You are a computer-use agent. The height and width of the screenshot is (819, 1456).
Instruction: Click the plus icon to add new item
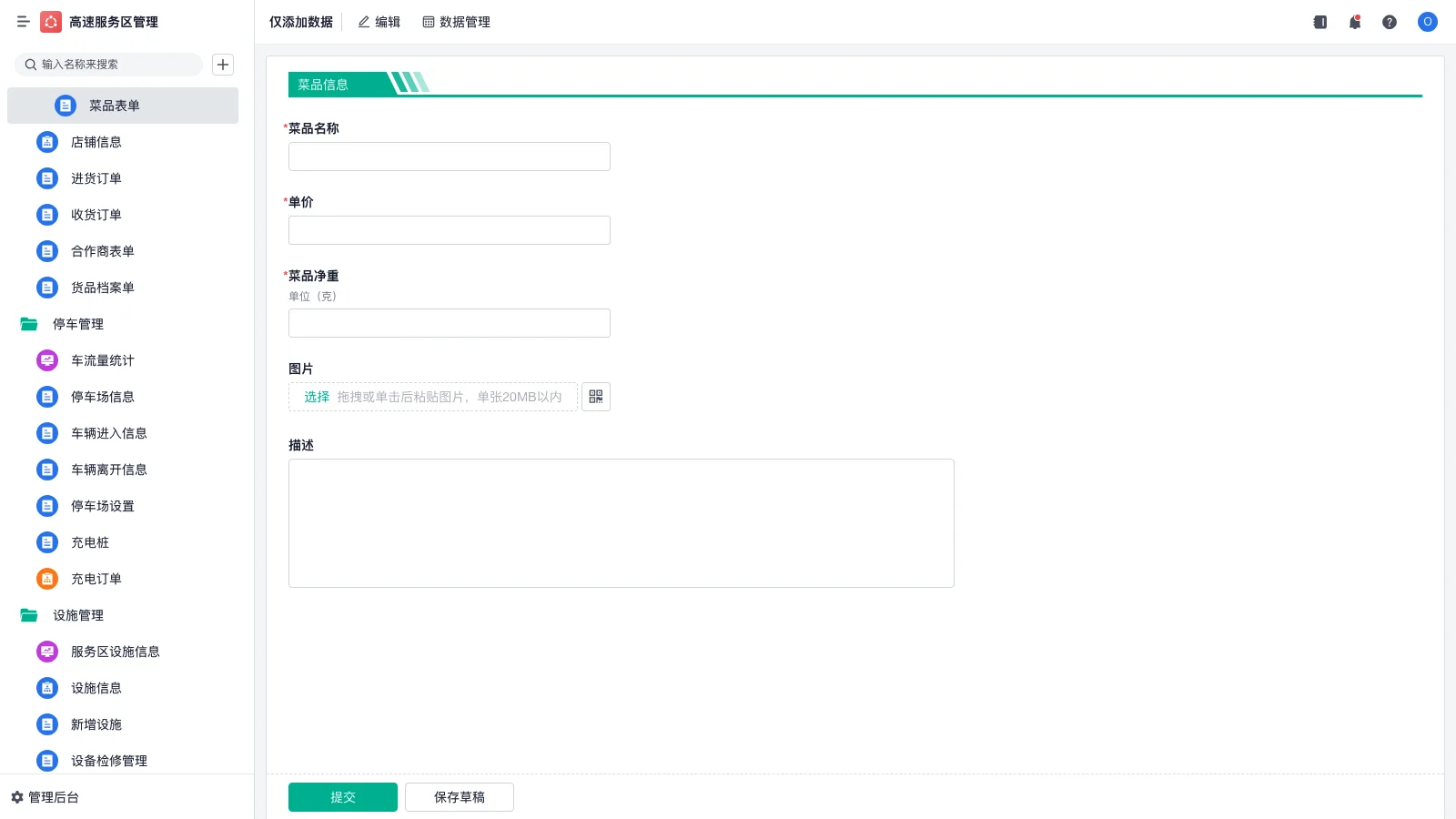223,65
